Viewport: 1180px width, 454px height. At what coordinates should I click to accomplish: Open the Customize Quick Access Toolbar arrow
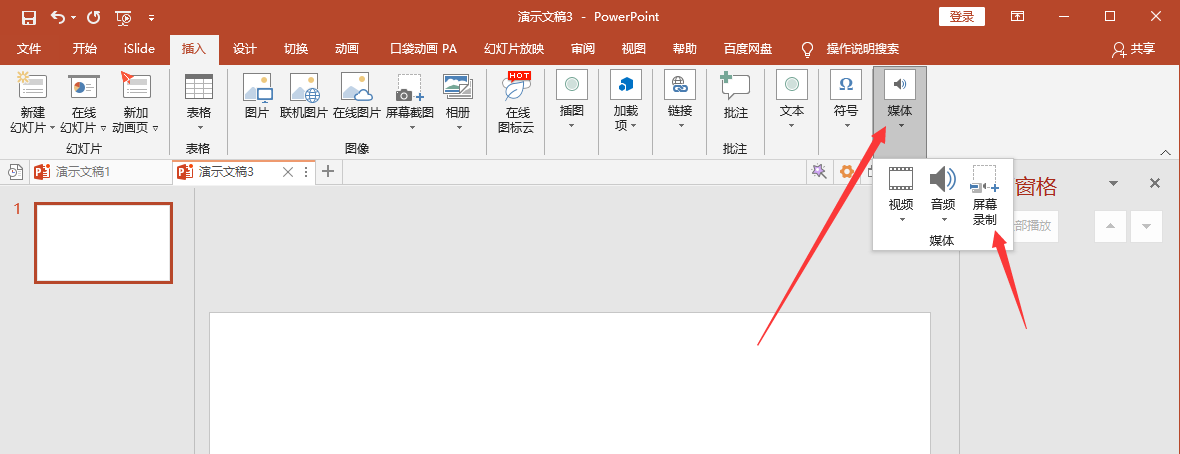pos(152,17)
